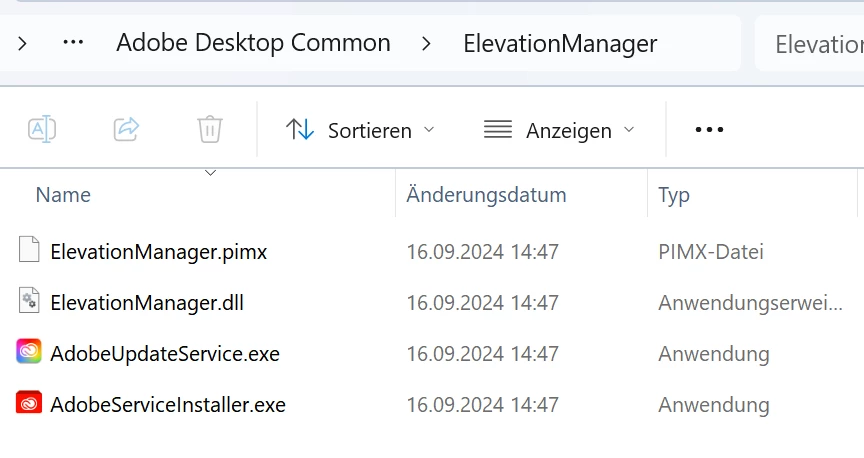The height and width of the screenshot is (458, 864).
Task: Click the Rename icon in toolbar
Action: pyautogui.click(x=42, y=129)
